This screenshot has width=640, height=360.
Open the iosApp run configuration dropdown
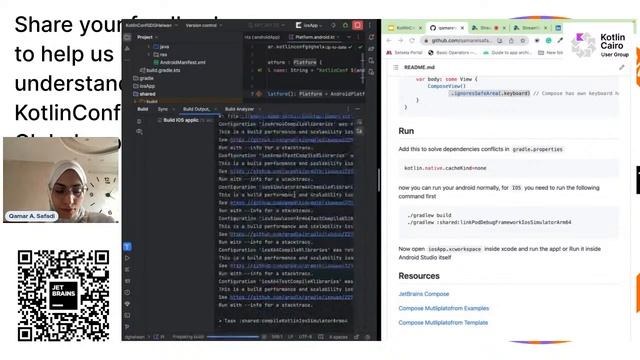coord(310,25)
